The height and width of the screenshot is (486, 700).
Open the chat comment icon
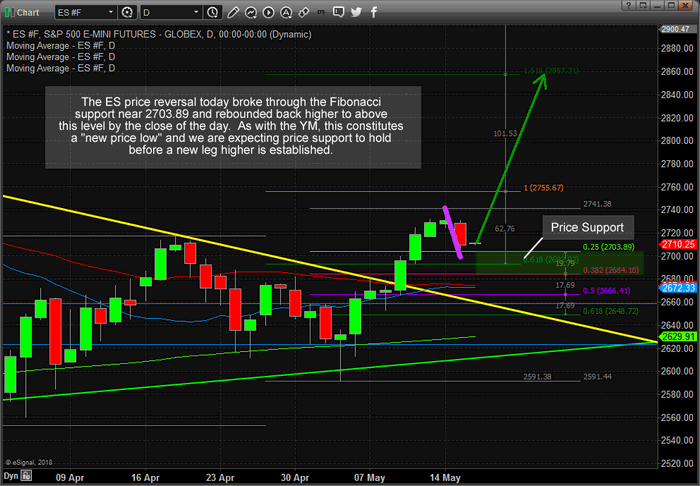coord(338,12)
